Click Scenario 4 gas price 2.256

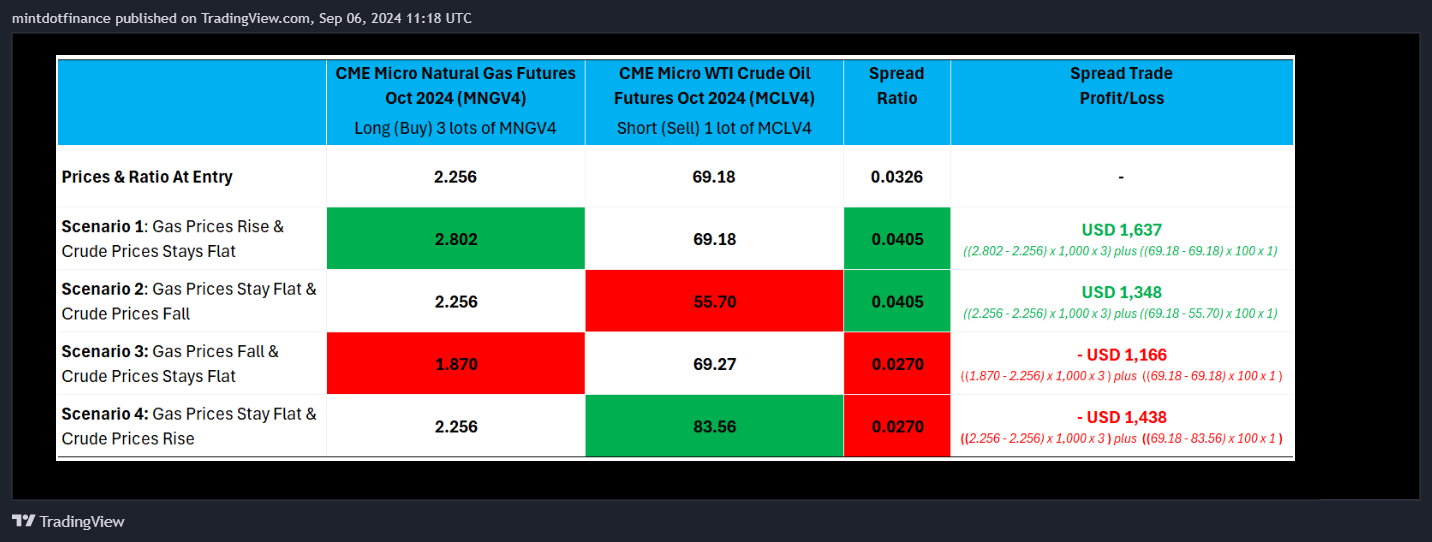(x=455, y=427)
